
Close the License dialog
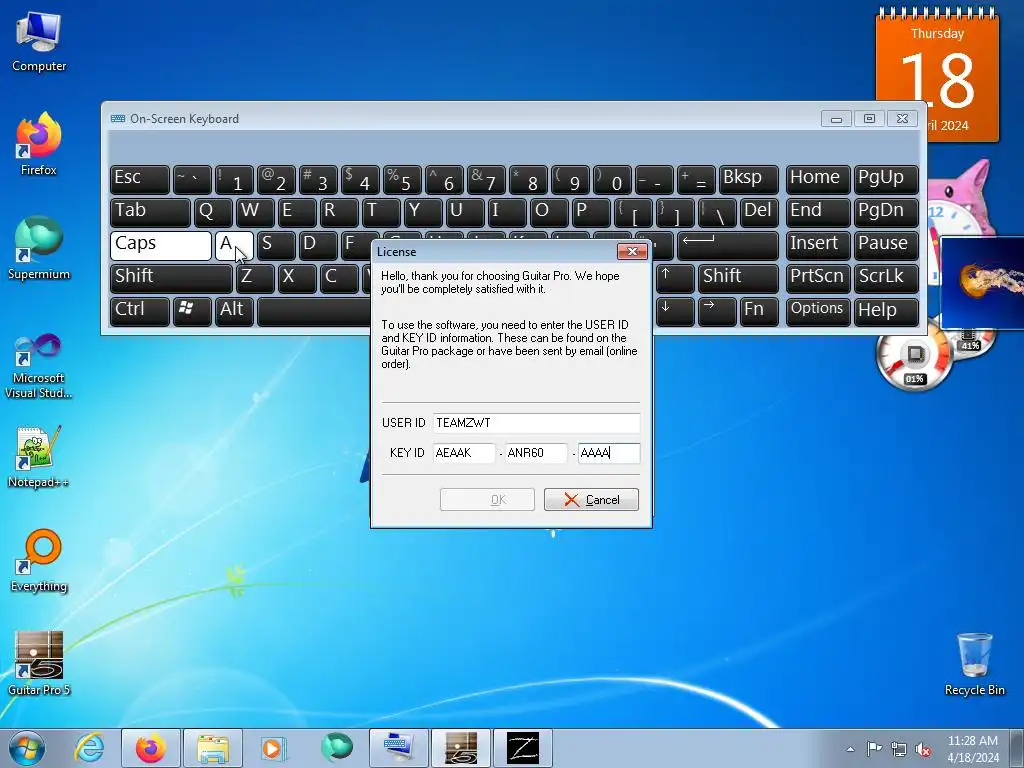coord(632,251)
